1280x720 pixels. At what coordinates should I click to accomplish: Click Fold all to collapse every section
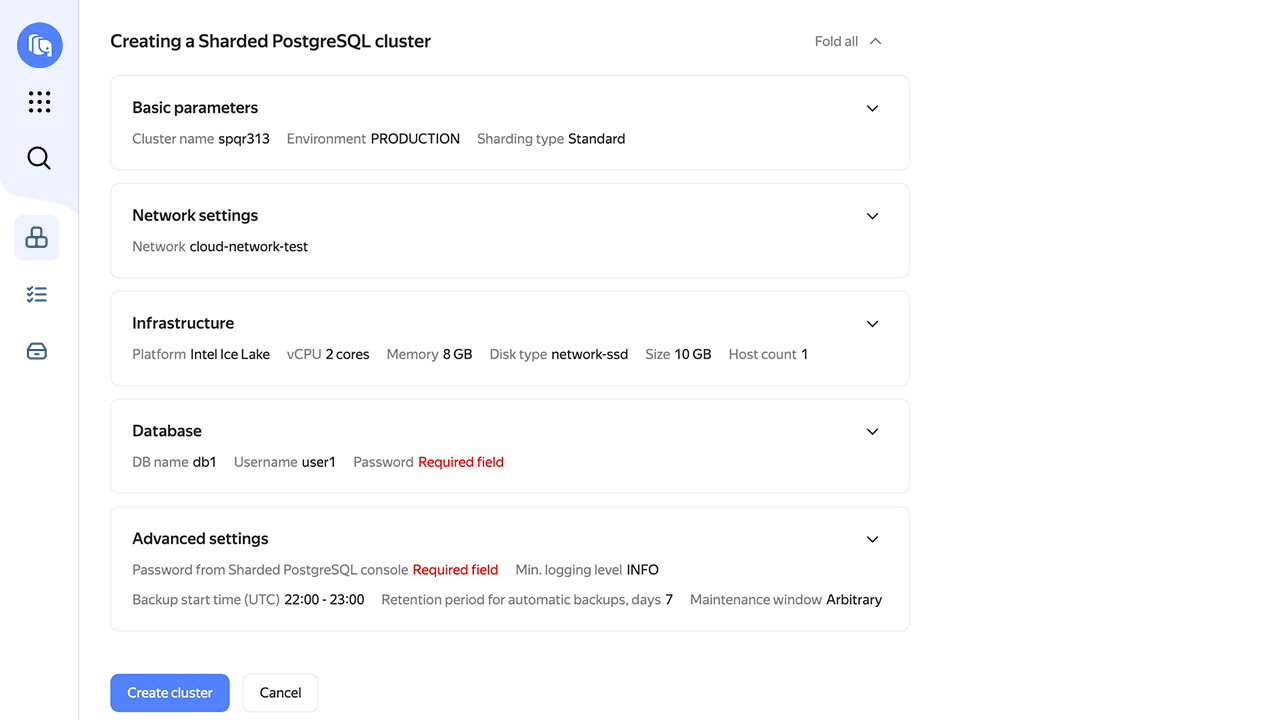[835, 41]
